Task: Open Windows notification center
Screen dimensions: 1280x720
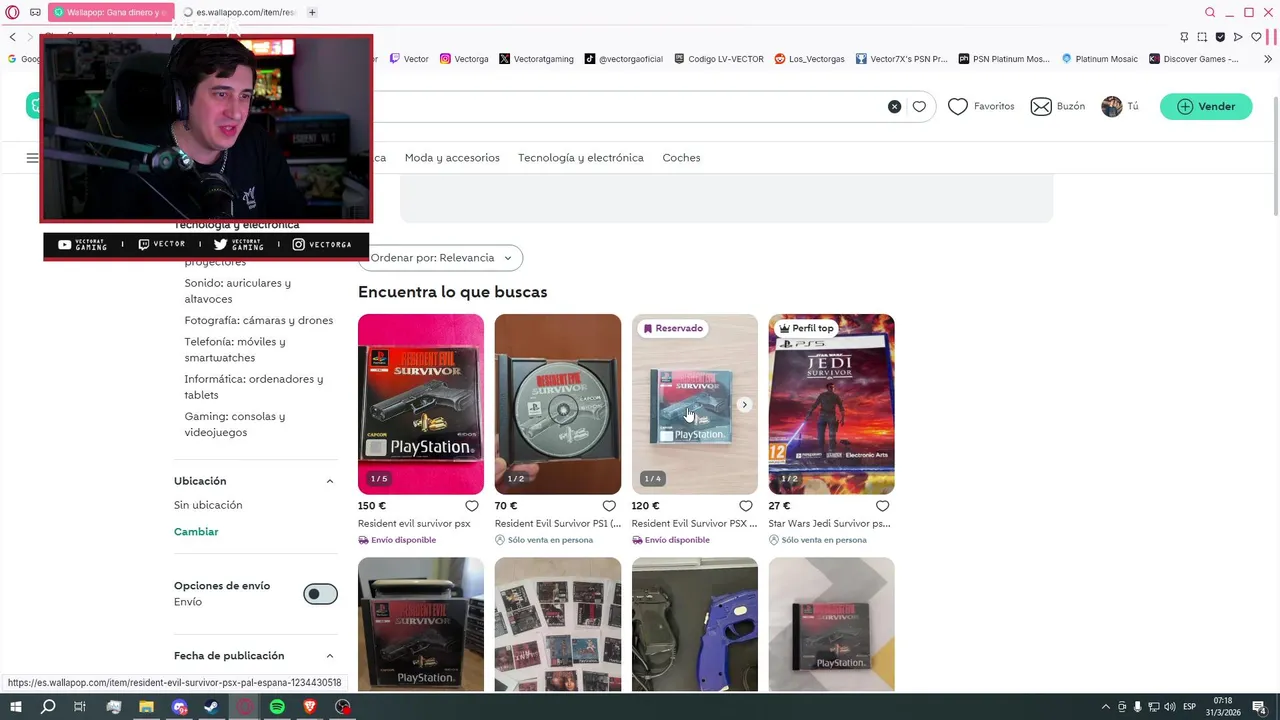Action: (1257, 707)
